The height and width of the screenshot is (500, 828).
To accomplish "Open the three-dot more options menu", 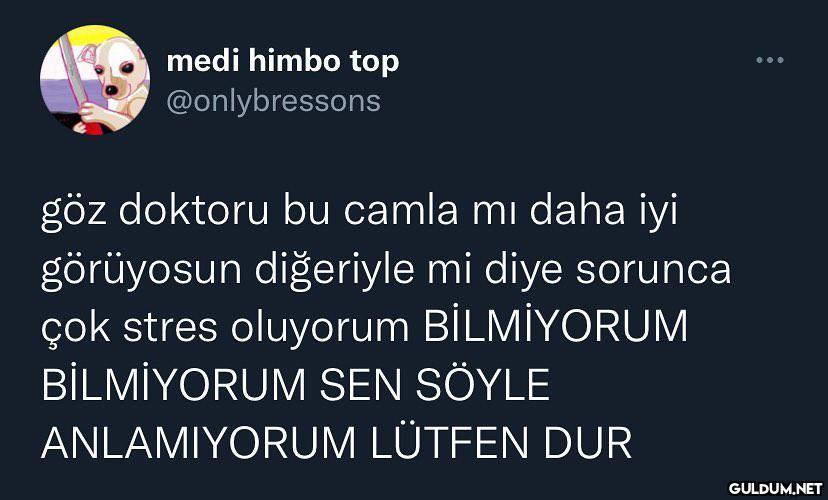I will (769, 60).
